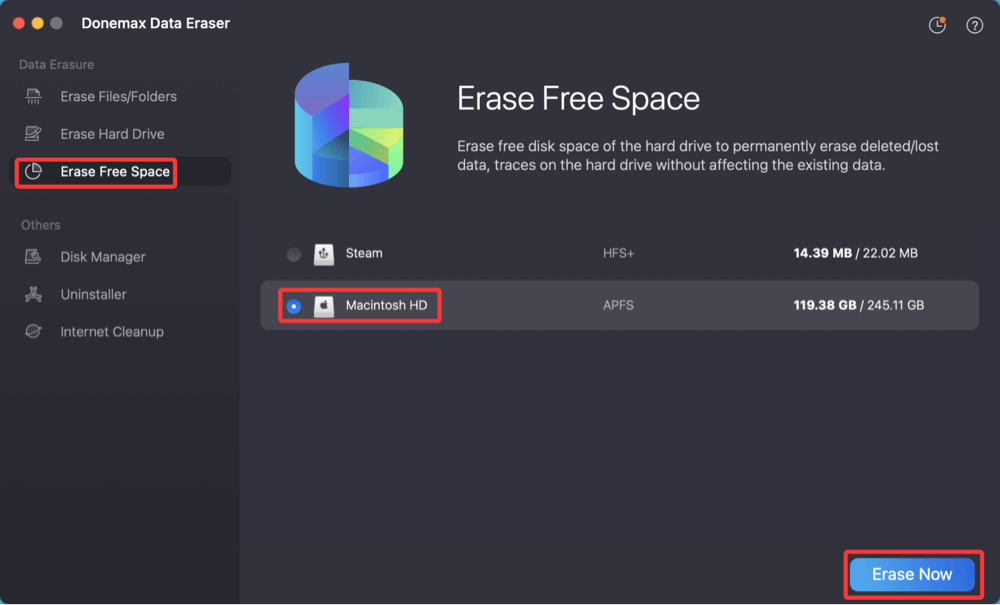
Task: Deselect the Macintosh HD volume selection
Action: [x=293, y=306]
